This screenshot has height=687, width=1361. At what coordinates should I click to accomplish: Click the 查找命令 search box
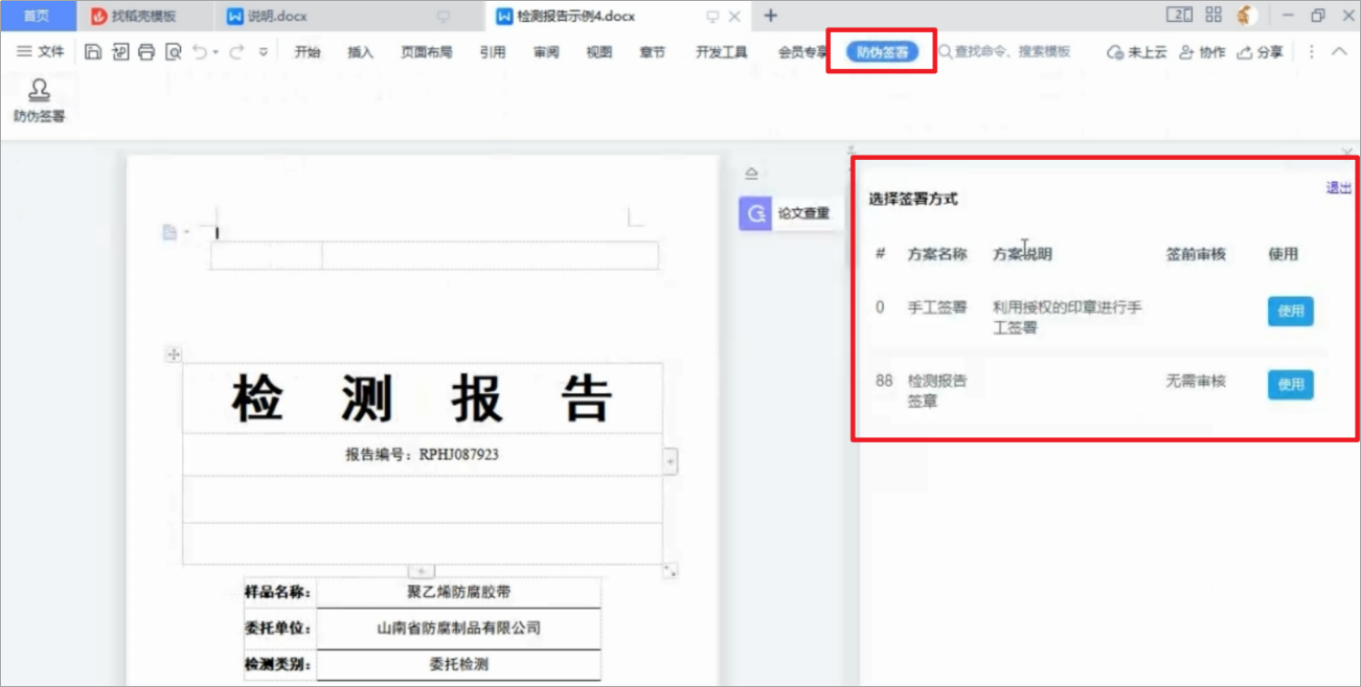coord(1010,52)
